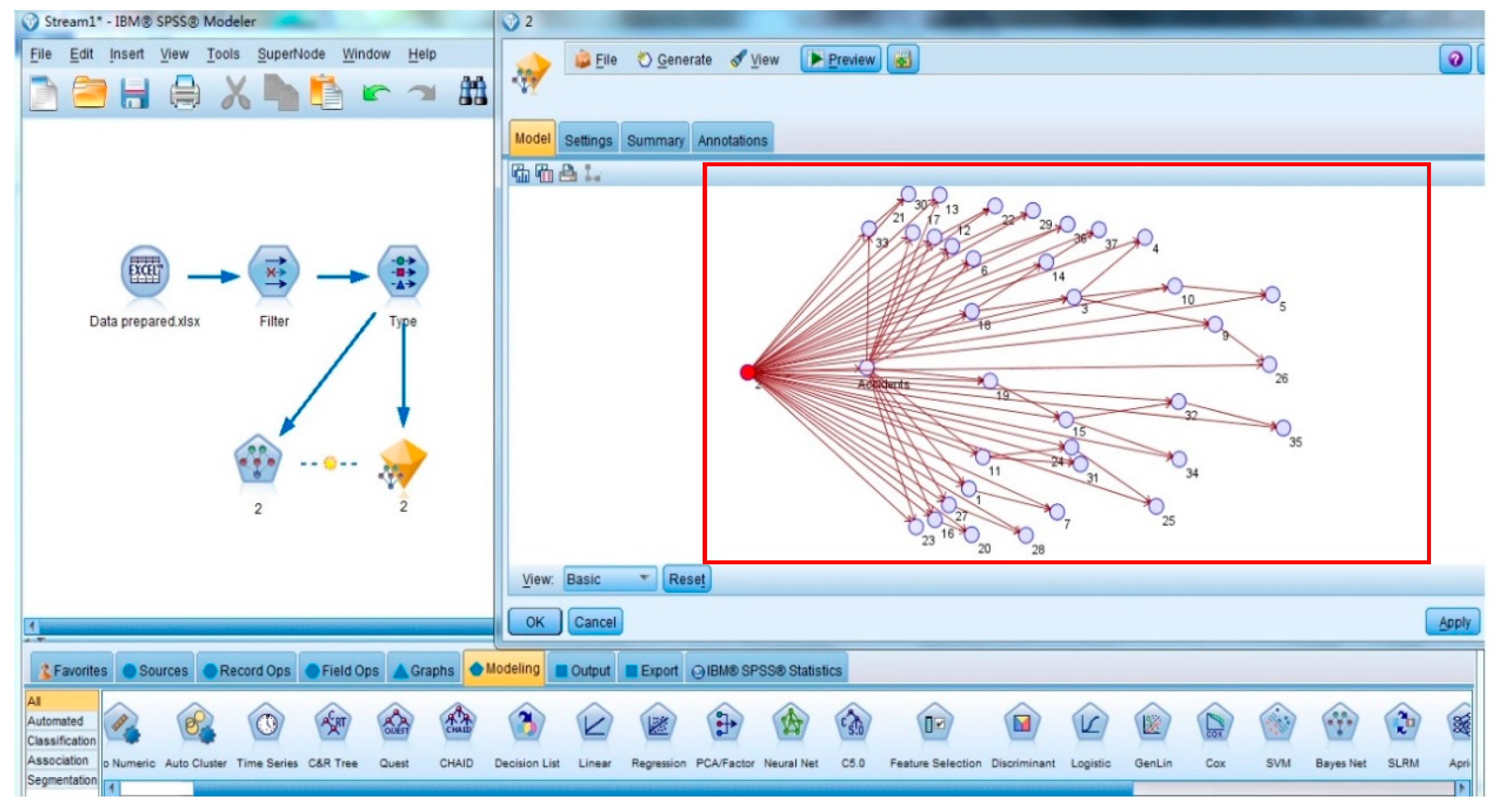
Task: Select the Classification category in palette list
Action: [61, 741]
